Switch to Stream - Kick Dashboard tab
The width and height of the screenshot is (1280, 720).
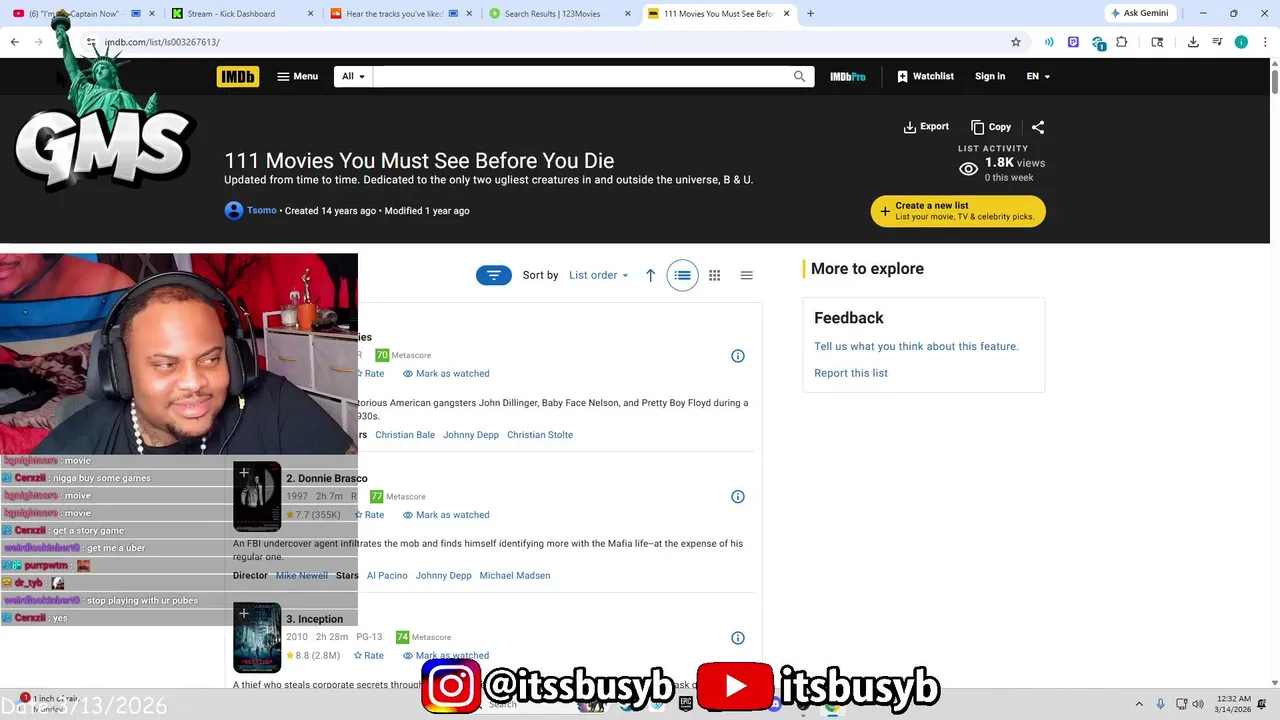[240, 14]
